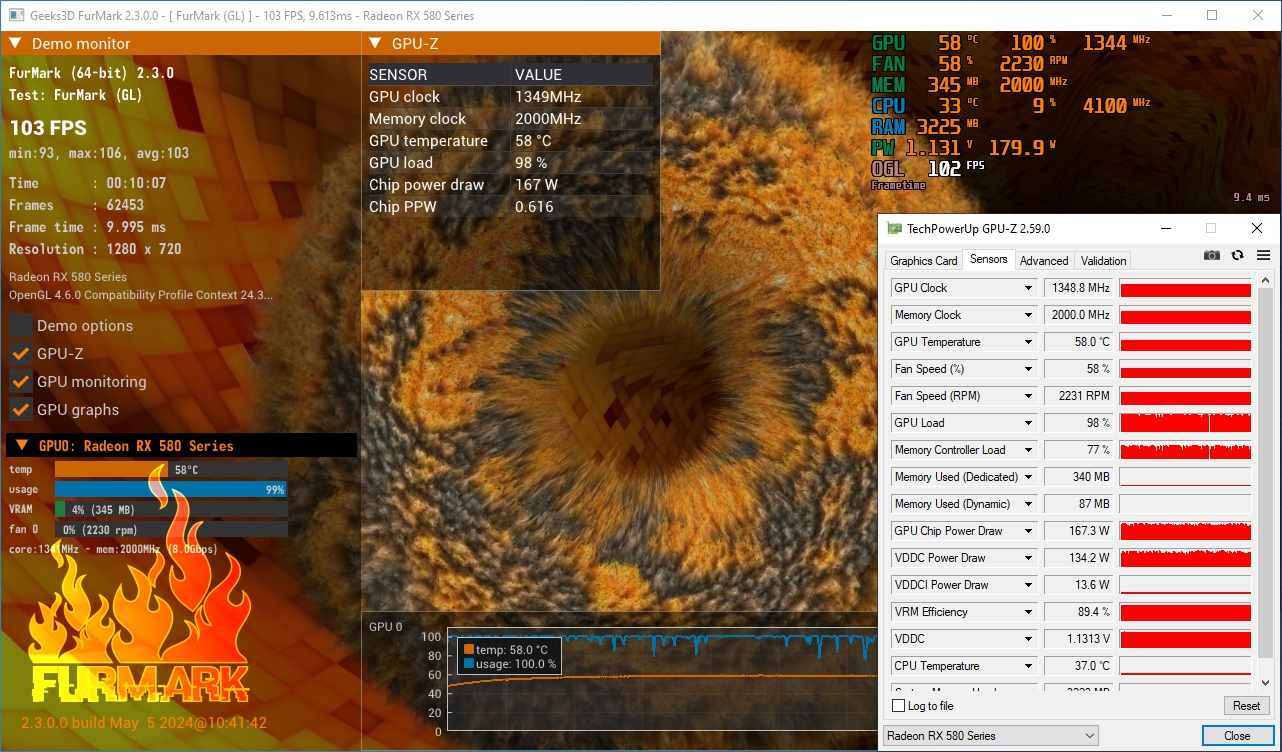Screen dimensions: 1282x752
Task: Click the GPU Clock red history graph
Action: [1185, 288]
